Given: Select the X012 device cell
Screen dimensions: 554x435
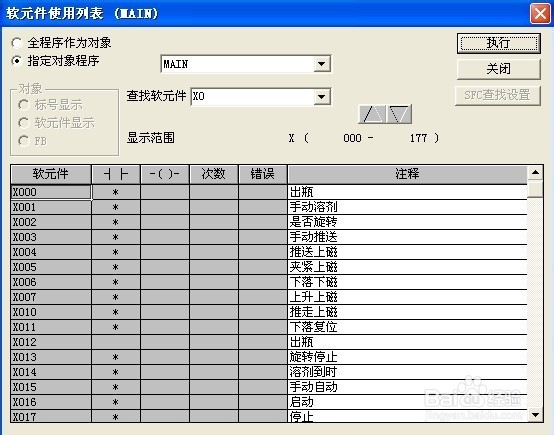Looking at the screenshot, I should (x=51, y=342).
